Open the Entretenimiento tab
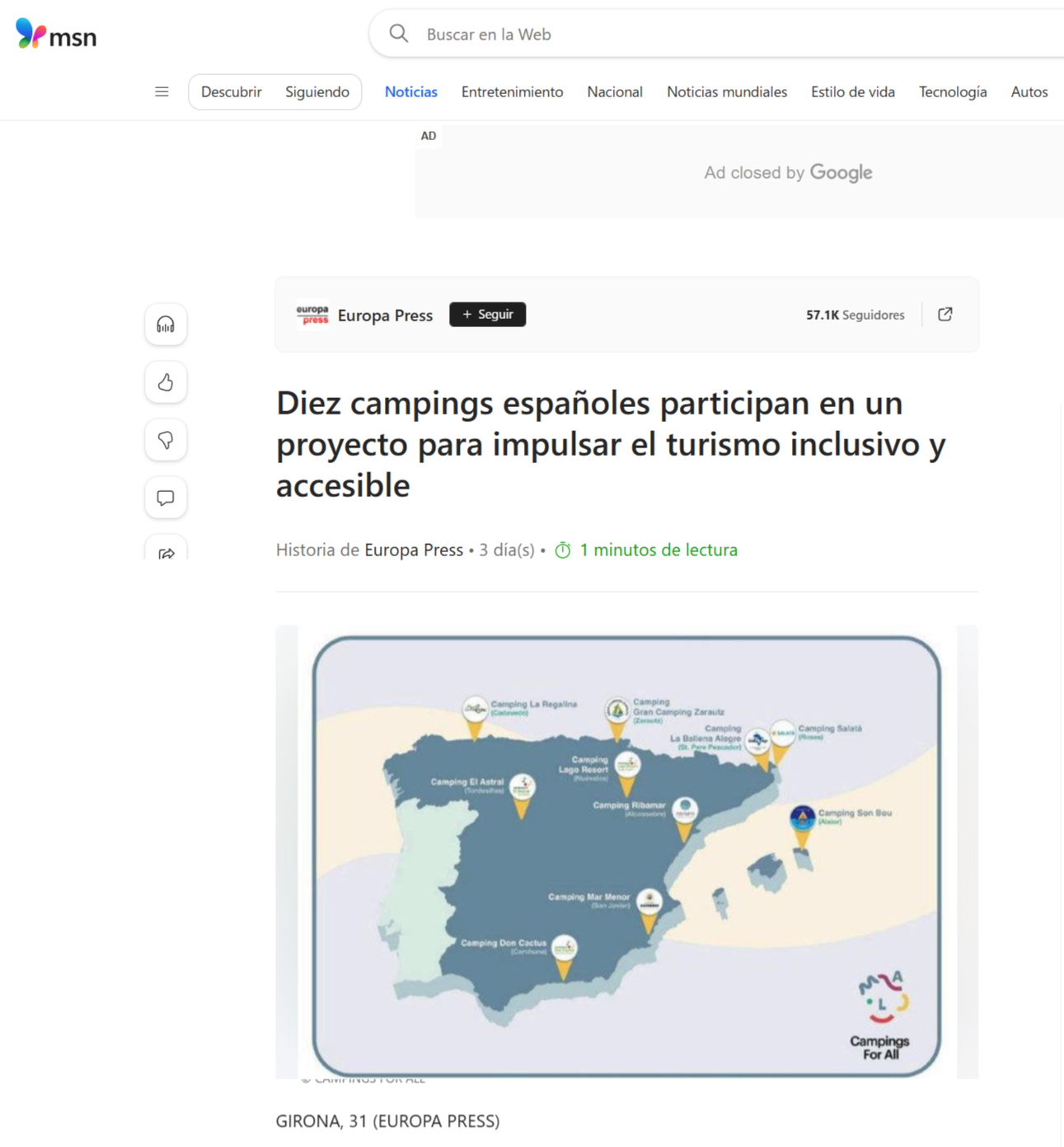Screen dimensions: 1064x1147 pos(512,92)
